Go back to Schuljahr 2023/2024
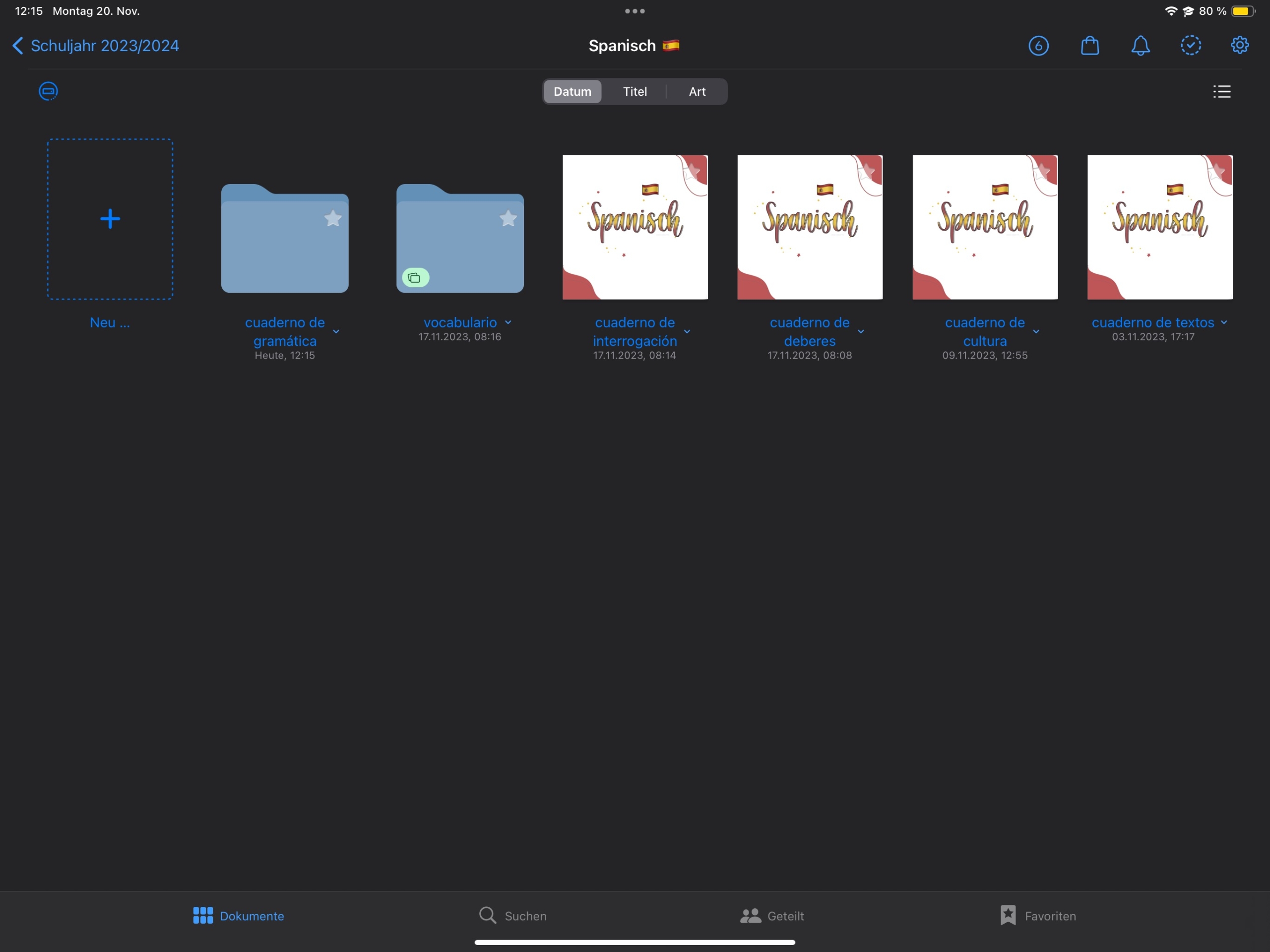This screenshot has height=952, width=1270. coord(95,45)
